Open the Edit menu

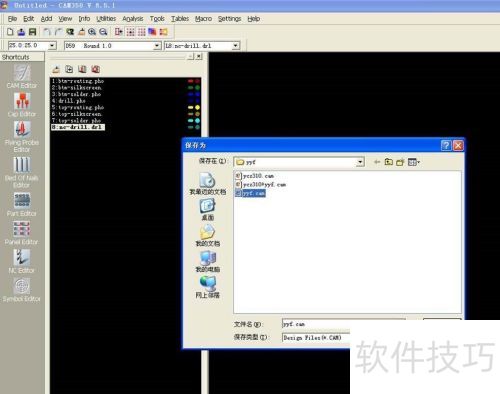coord(29,19)
